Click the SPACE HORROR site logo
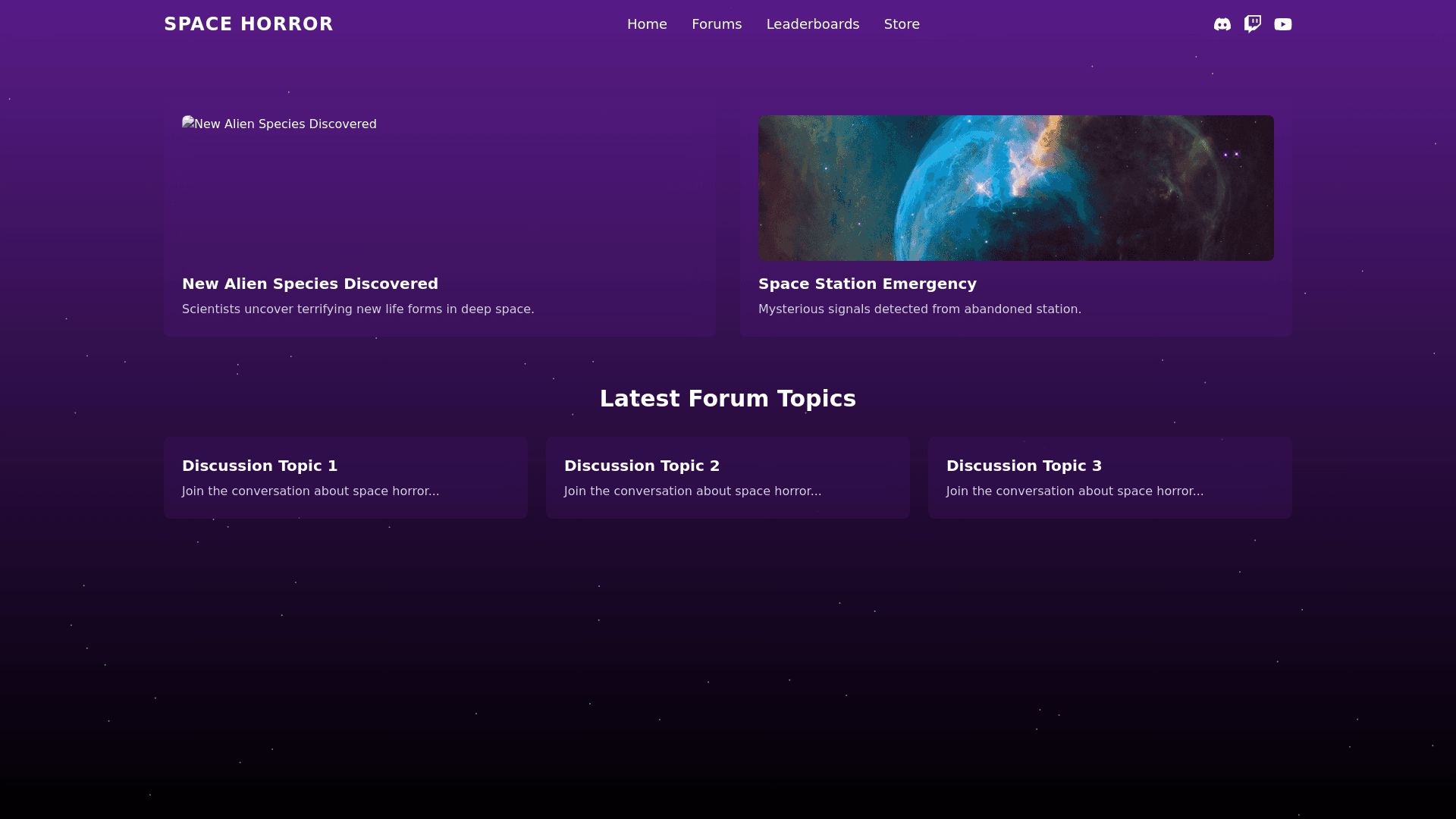This screenshot has height=819, width=1456. point(249,24)
